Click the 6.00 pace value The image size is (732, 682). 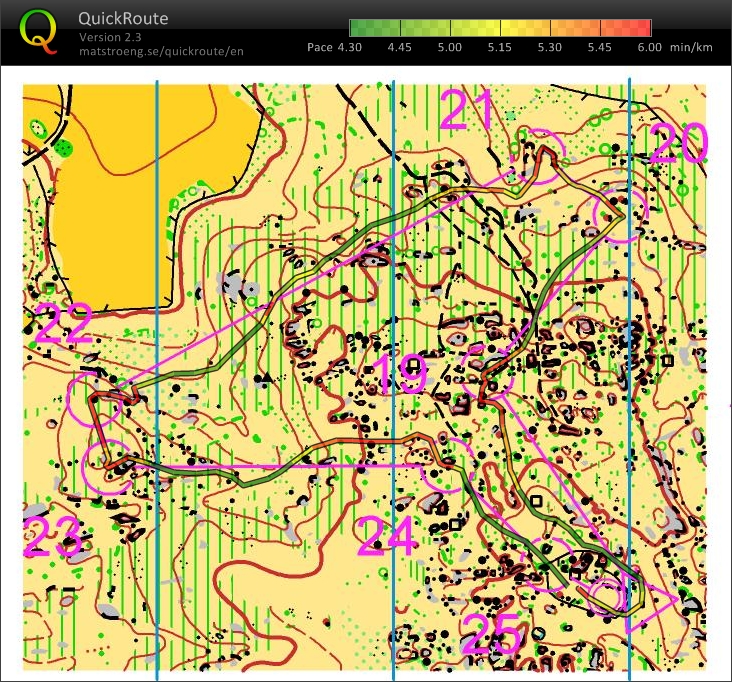pos(649,47)
